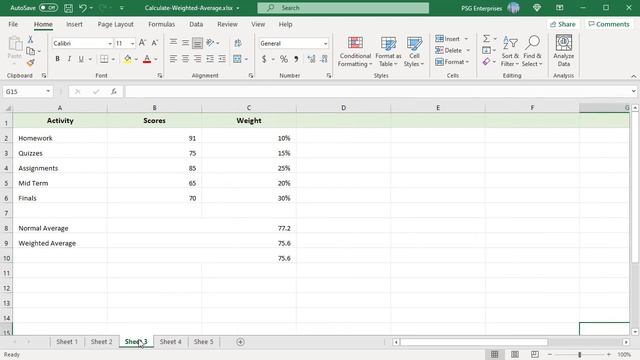Switch to the Formulas tab

click(161, 24)
